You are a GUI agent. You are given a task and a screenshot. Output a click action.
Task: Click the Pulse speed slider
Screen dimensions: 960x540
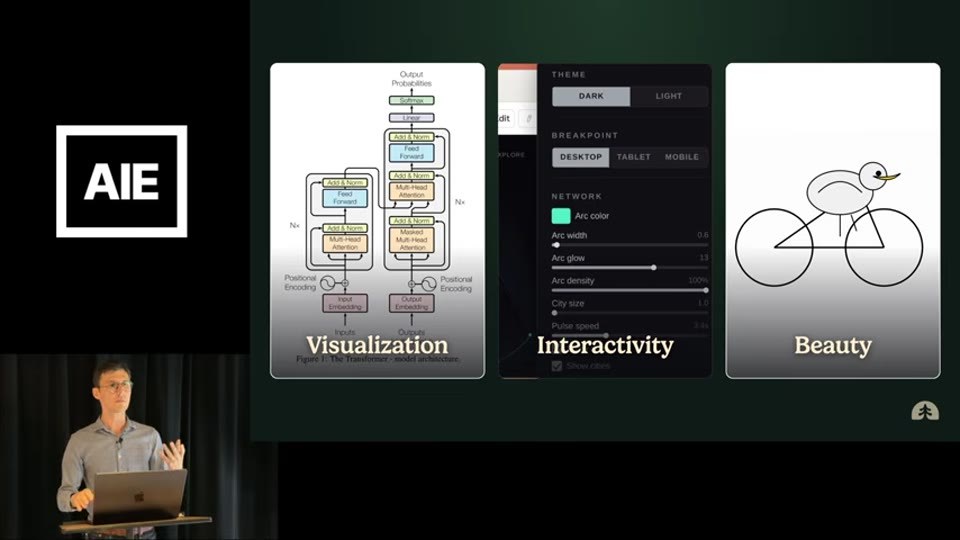click(x=630, y=336)
